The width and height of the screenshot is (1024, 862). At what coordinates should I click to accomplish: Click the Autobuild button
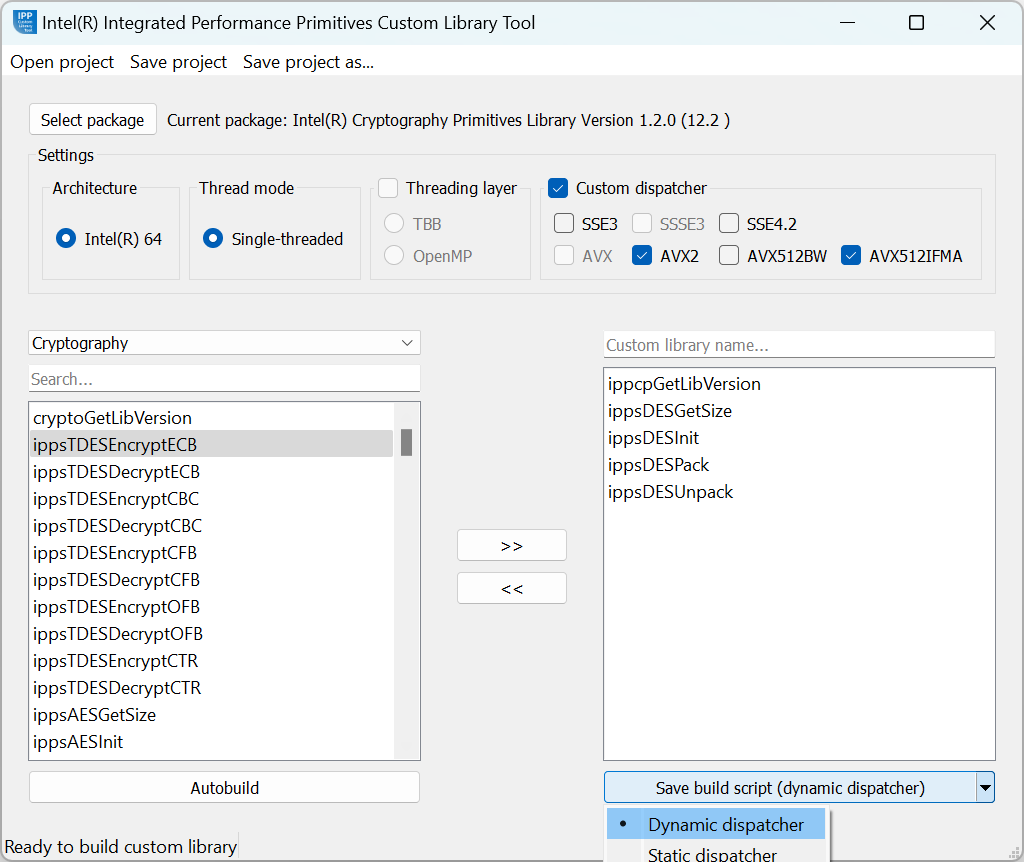[x=224, y=788]
